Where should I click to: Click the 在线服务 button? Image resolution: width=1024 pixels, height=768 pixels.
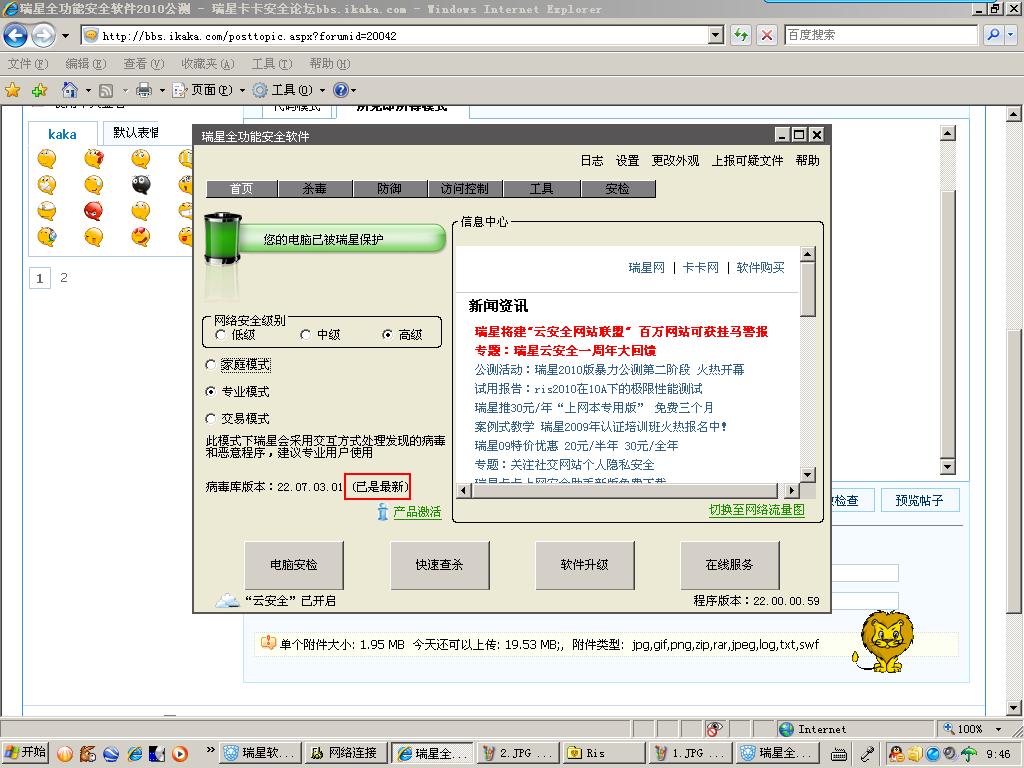coord(729,565)
